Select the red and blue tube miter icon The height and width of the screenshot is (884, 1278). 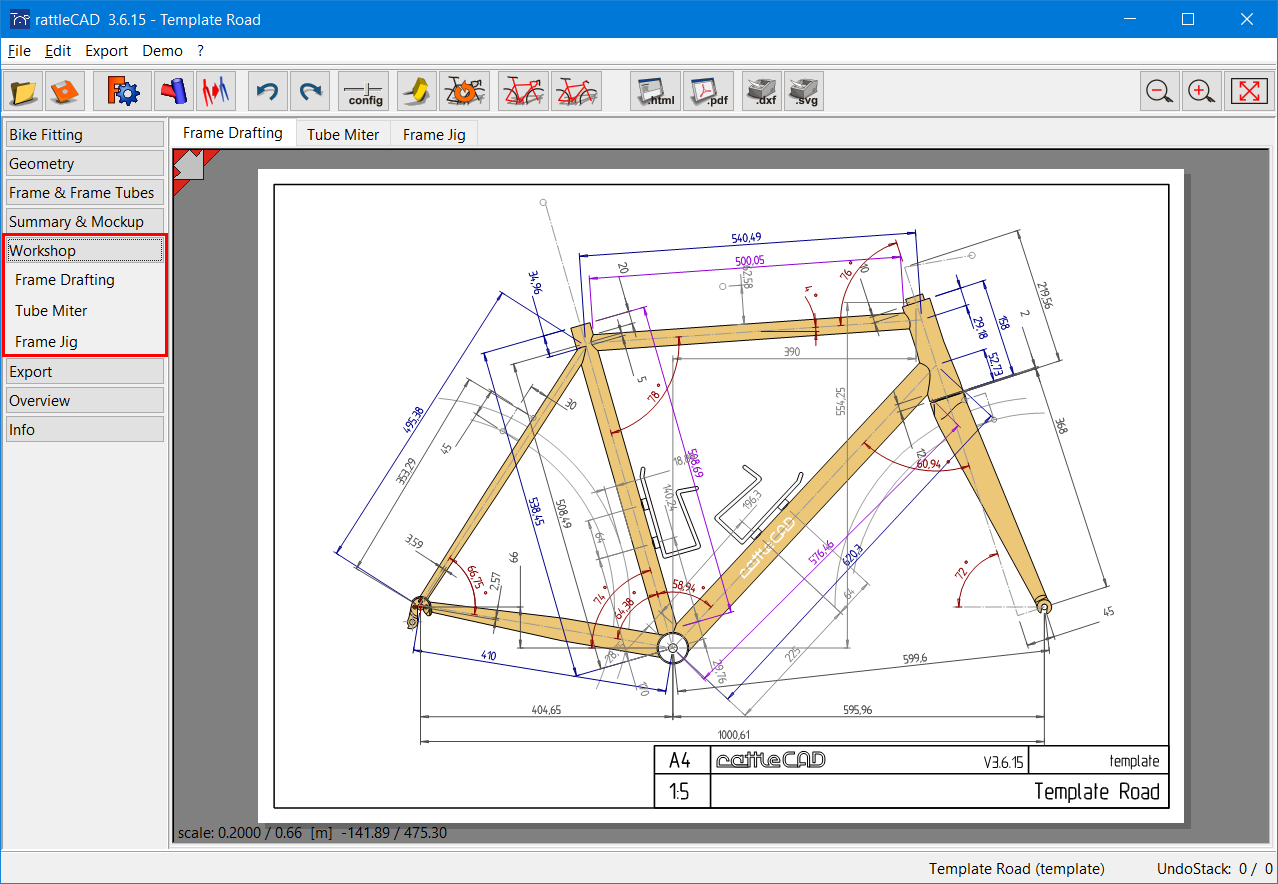click(x=174, y=91)
